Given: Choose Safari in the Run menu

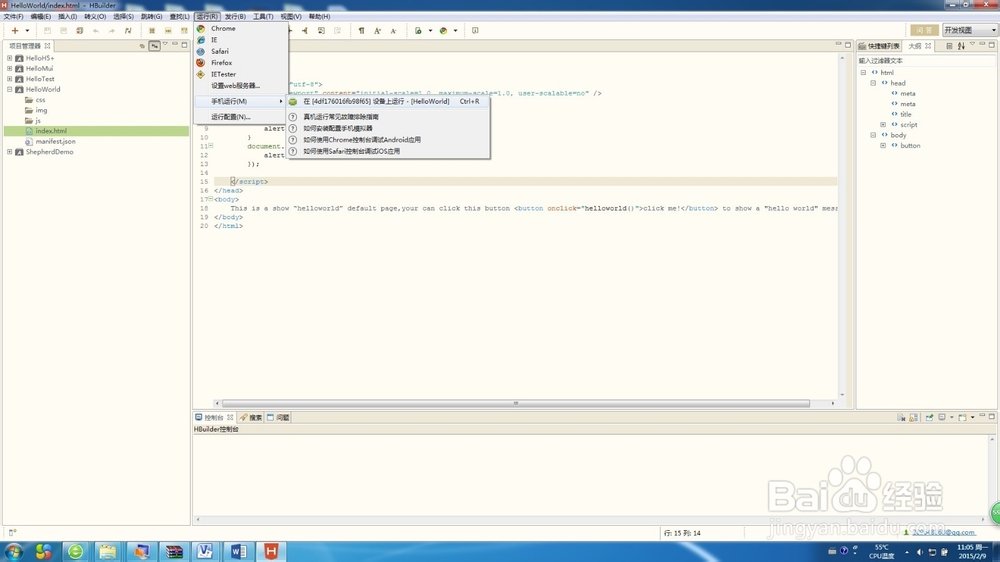Looking at the screenshot, I should point(241,51).
